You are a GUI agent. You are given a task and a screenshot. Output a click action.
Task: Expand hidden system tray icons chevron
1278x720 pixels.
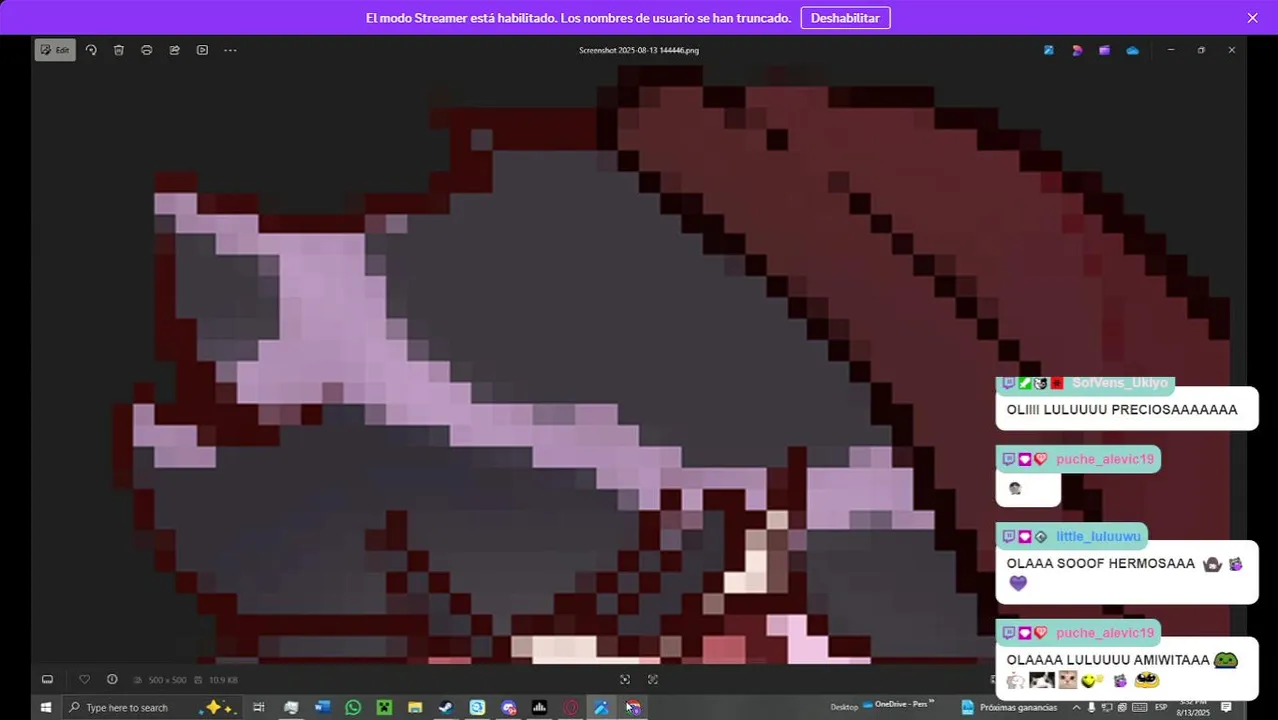[x=1077, y=707]
